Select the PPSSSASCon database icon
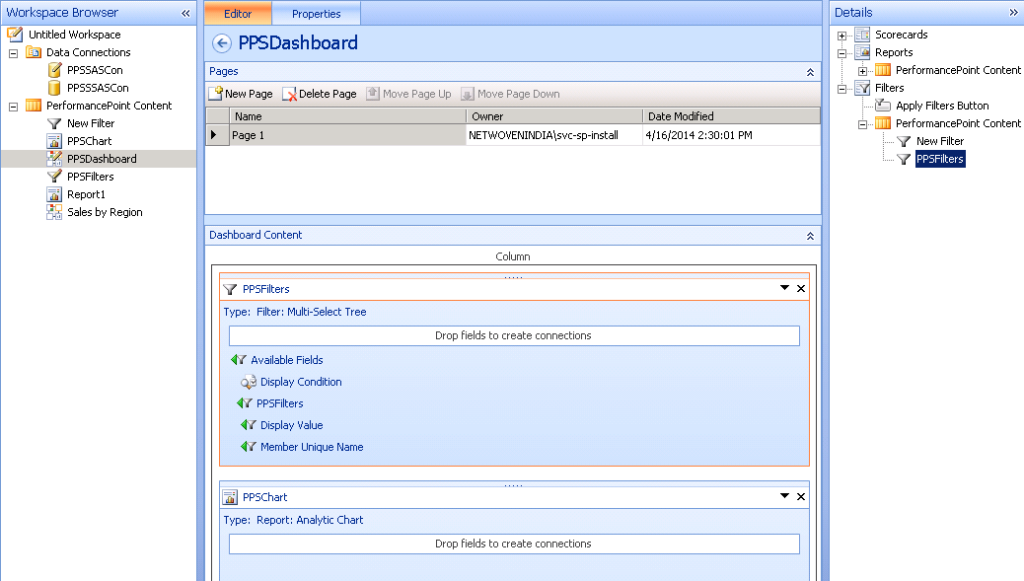This screenshot has width=1024, height=581. pos(55,87)
